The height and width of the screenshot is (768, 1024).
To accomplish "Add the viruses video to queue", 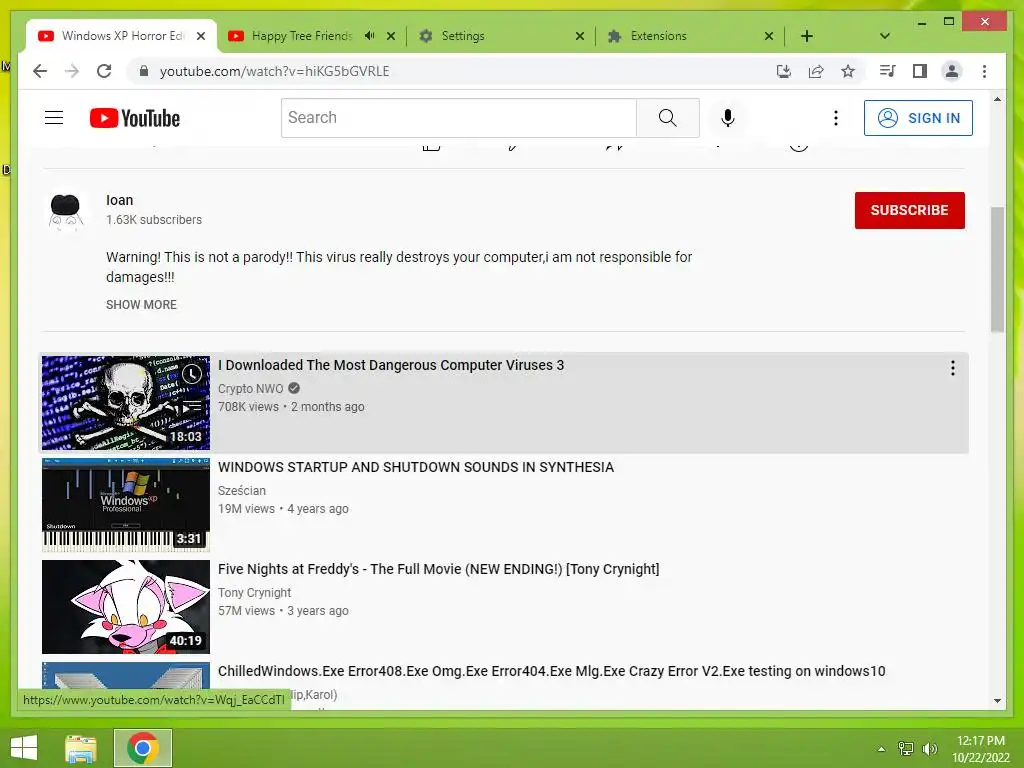I will click(x=191, y=408).
